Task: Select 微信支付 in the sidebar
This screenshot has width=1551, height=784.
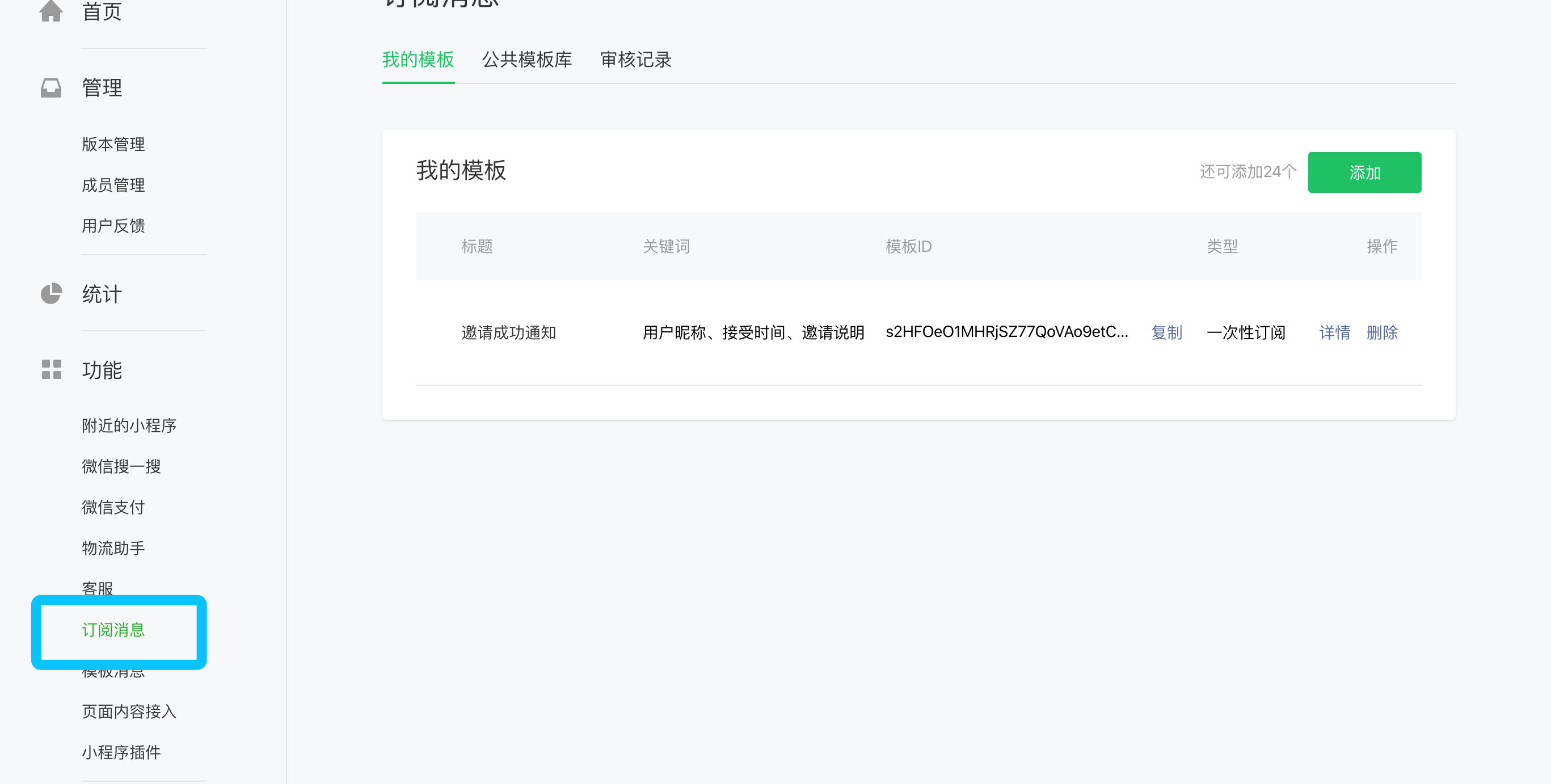Action: [113, 508]
